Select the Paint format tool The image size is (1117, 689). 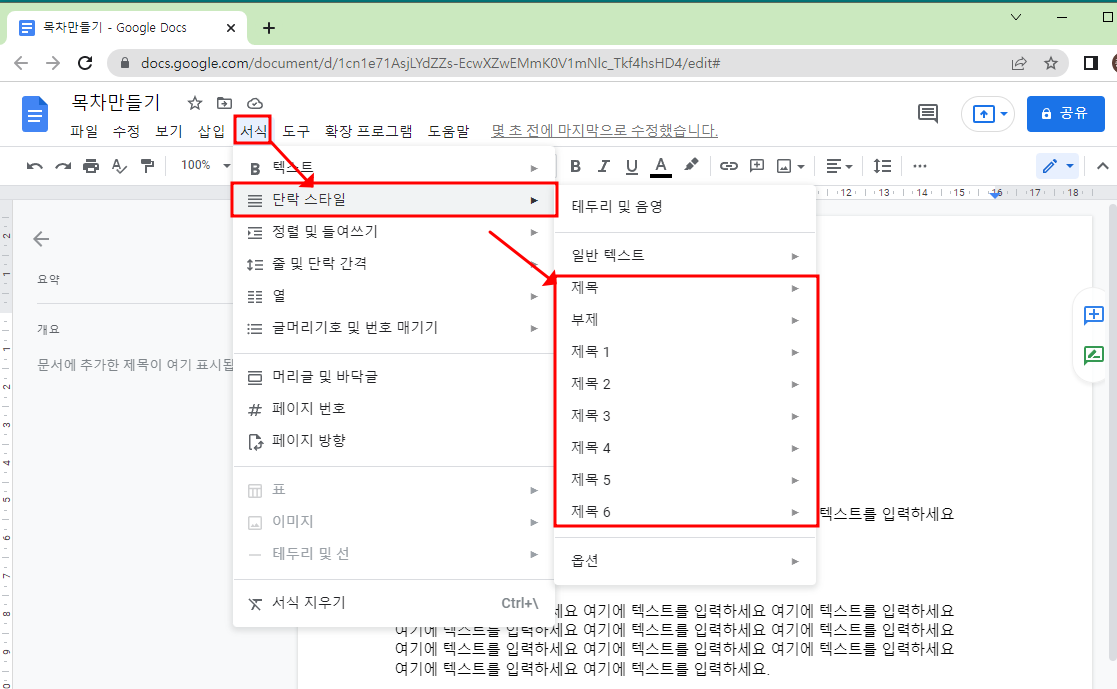coord(146,166)
